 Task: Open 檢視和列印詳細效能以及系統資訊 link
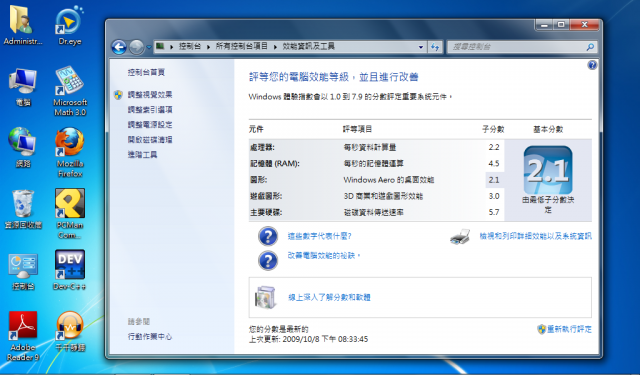[536, 236]
